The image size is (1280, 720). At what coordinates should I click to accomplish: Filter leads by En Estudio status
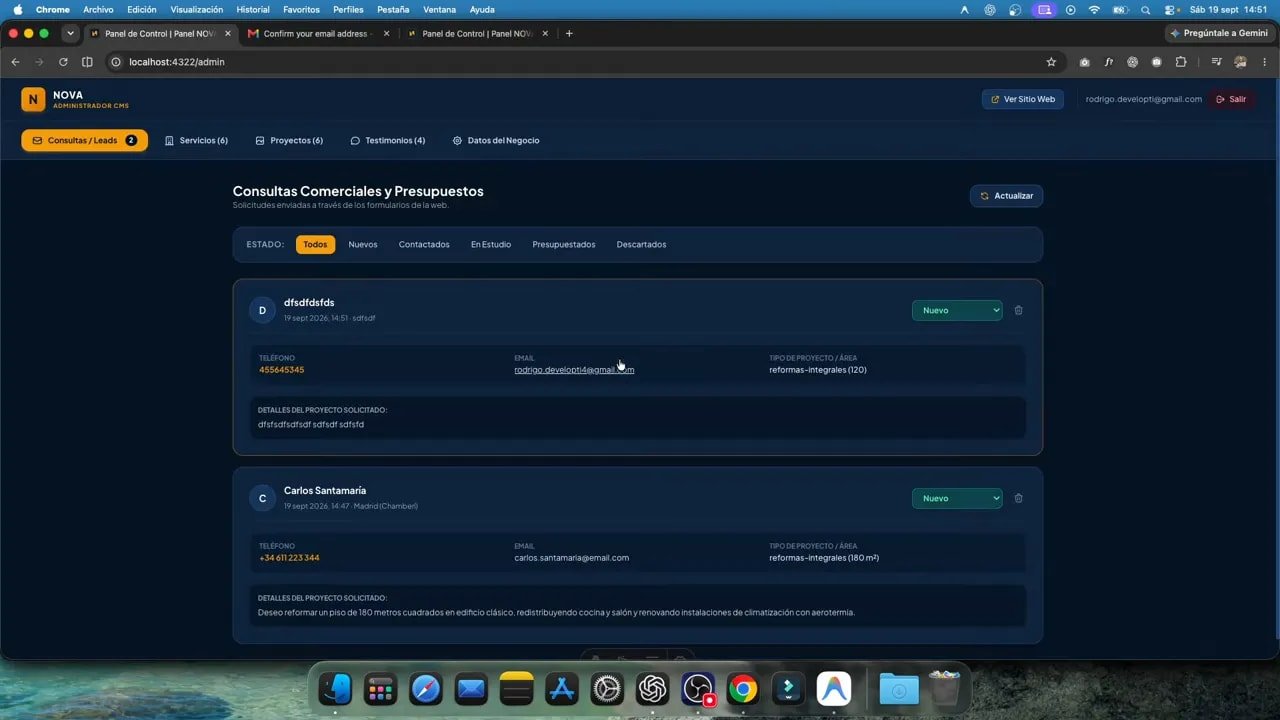click(491, 245)
